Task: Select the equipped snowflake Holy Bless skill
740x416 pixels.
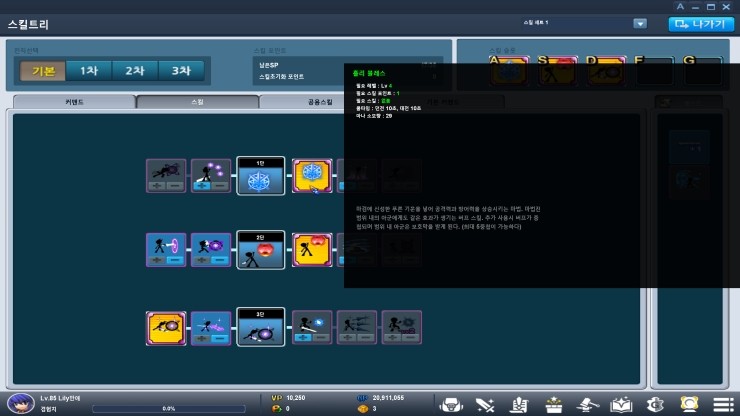Action: pos(312,175)
